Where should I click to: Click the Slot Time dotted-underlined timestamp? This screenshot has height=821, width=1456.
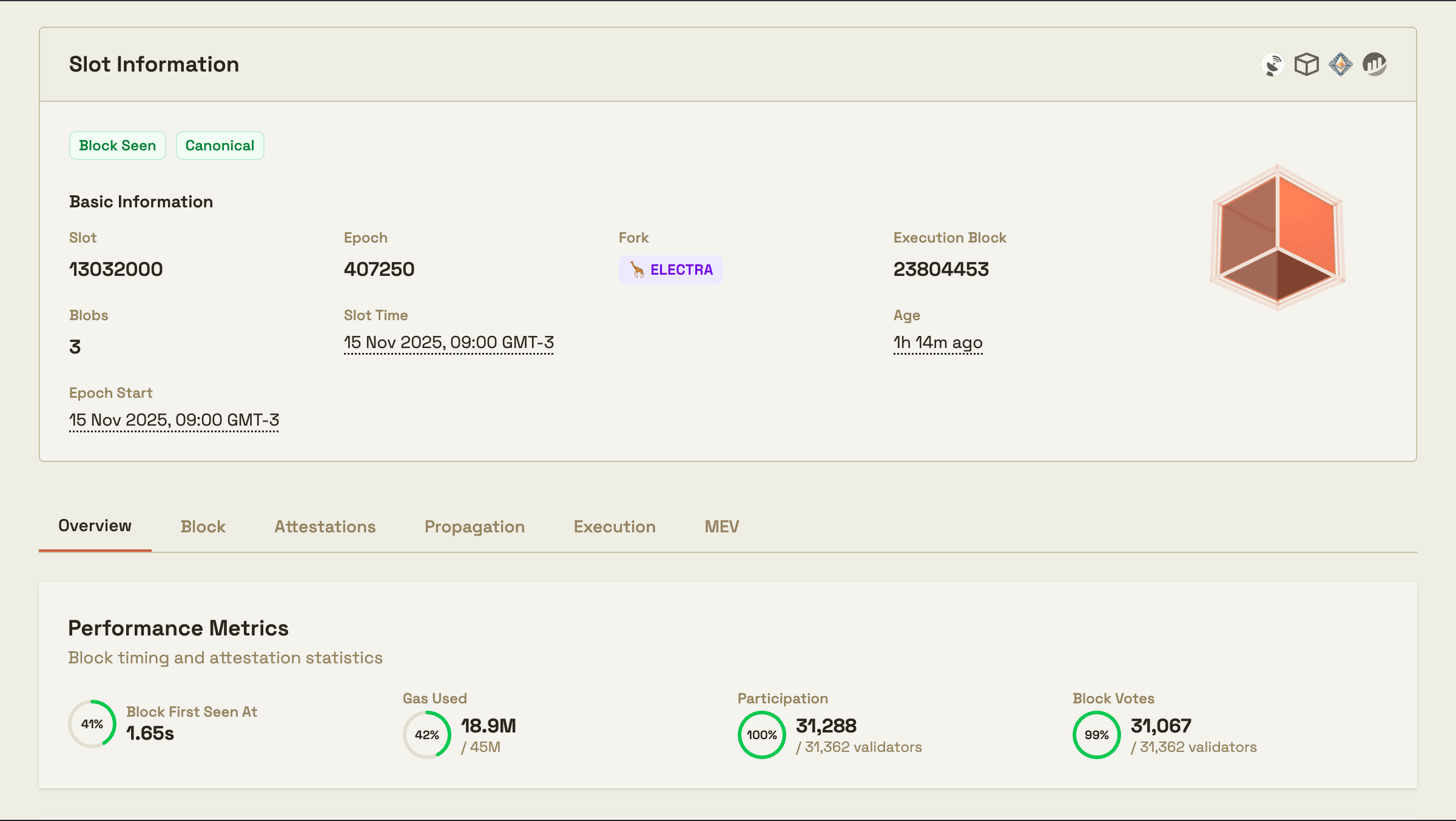448,343
